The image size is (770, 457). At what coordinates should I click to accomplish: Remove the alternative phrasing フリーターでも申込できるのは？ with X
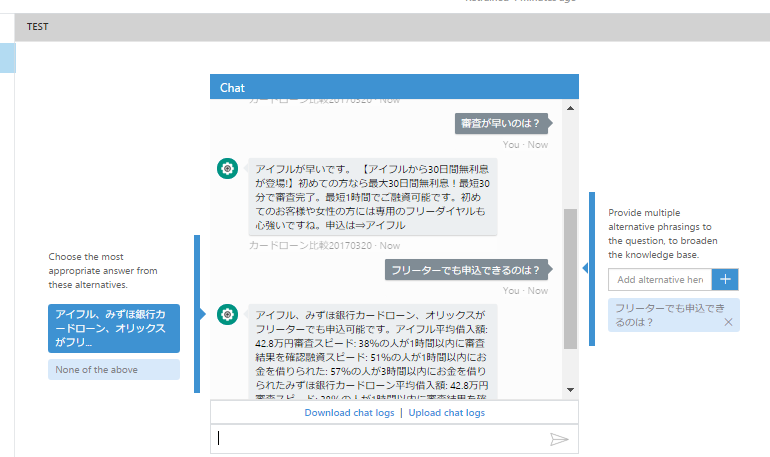tap(728, 322)
